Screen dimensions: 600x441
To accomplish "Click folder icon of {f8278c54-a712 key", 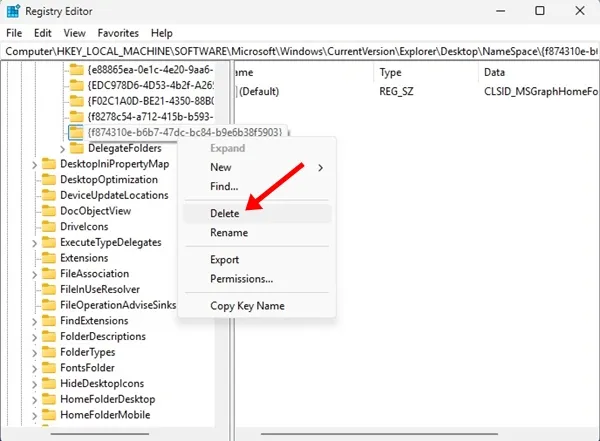I will pyautogui.click(x=77, y=116).
